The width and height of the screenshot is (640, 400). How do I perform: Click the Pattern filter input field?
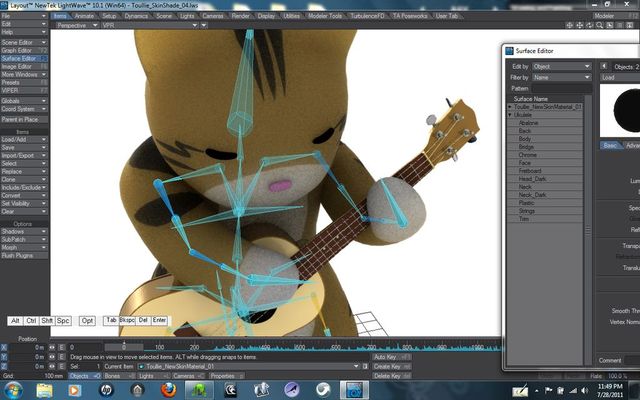click(561, 88)
